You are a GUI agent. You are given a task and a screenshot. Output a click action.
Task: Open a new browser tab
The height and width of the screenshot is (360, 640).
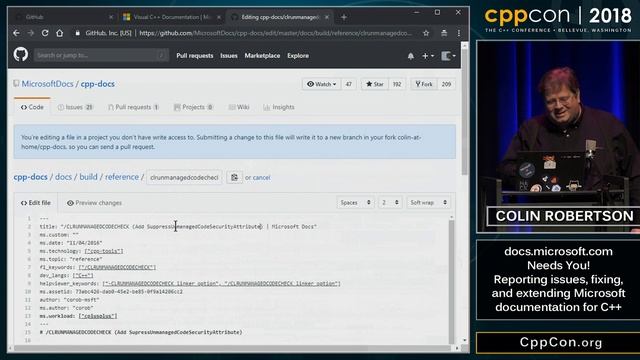[x=344, y=17]
